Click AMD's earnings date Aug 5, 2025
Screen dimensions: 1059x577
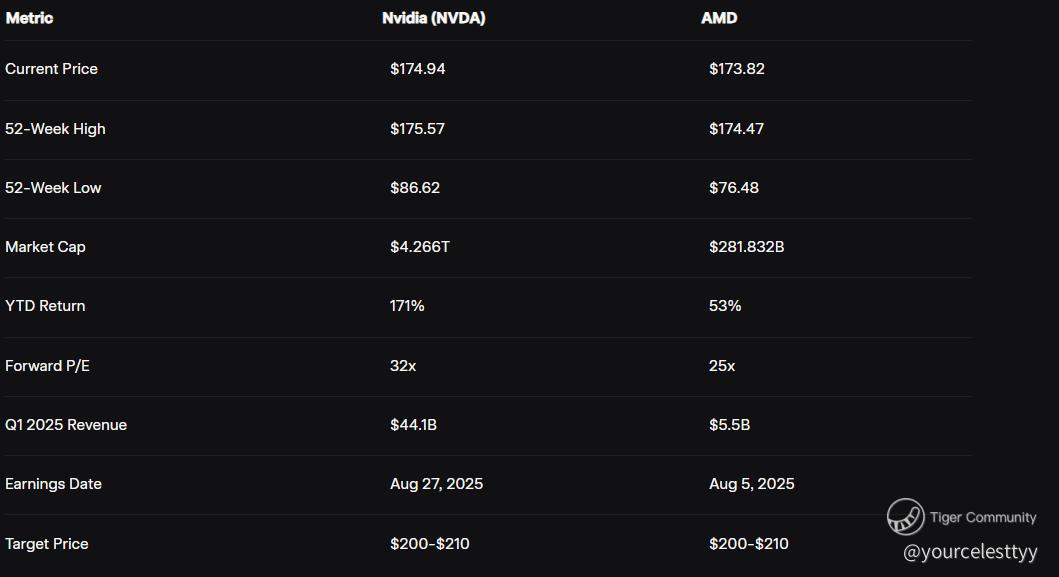751,484
